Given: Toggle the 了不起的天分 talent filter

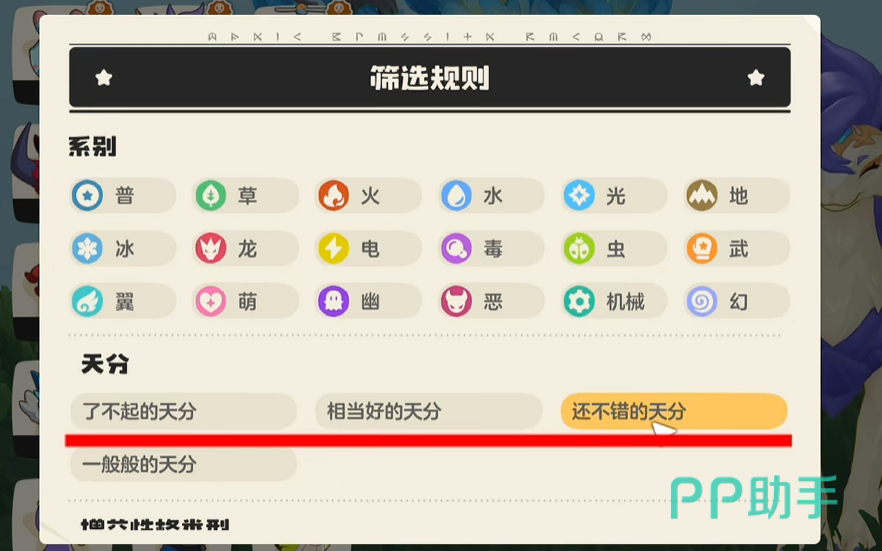Looking at the screenshot, I should pyautogui.click(x=183, y=411).
